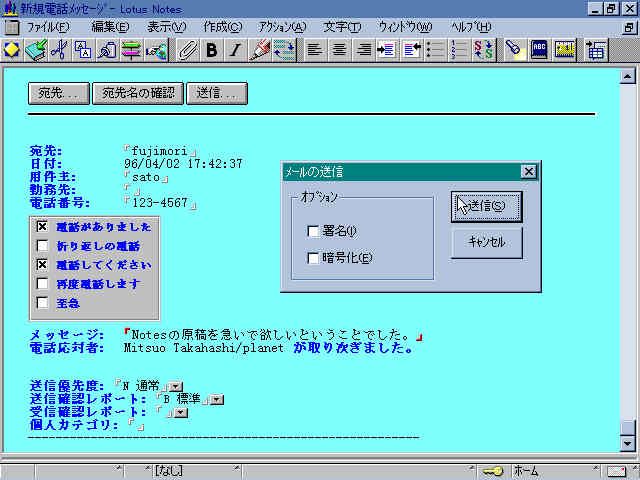Viewport: 640px width, 480px height.
Task: Click the indent paragraph icon
Action: click(386, 50)
